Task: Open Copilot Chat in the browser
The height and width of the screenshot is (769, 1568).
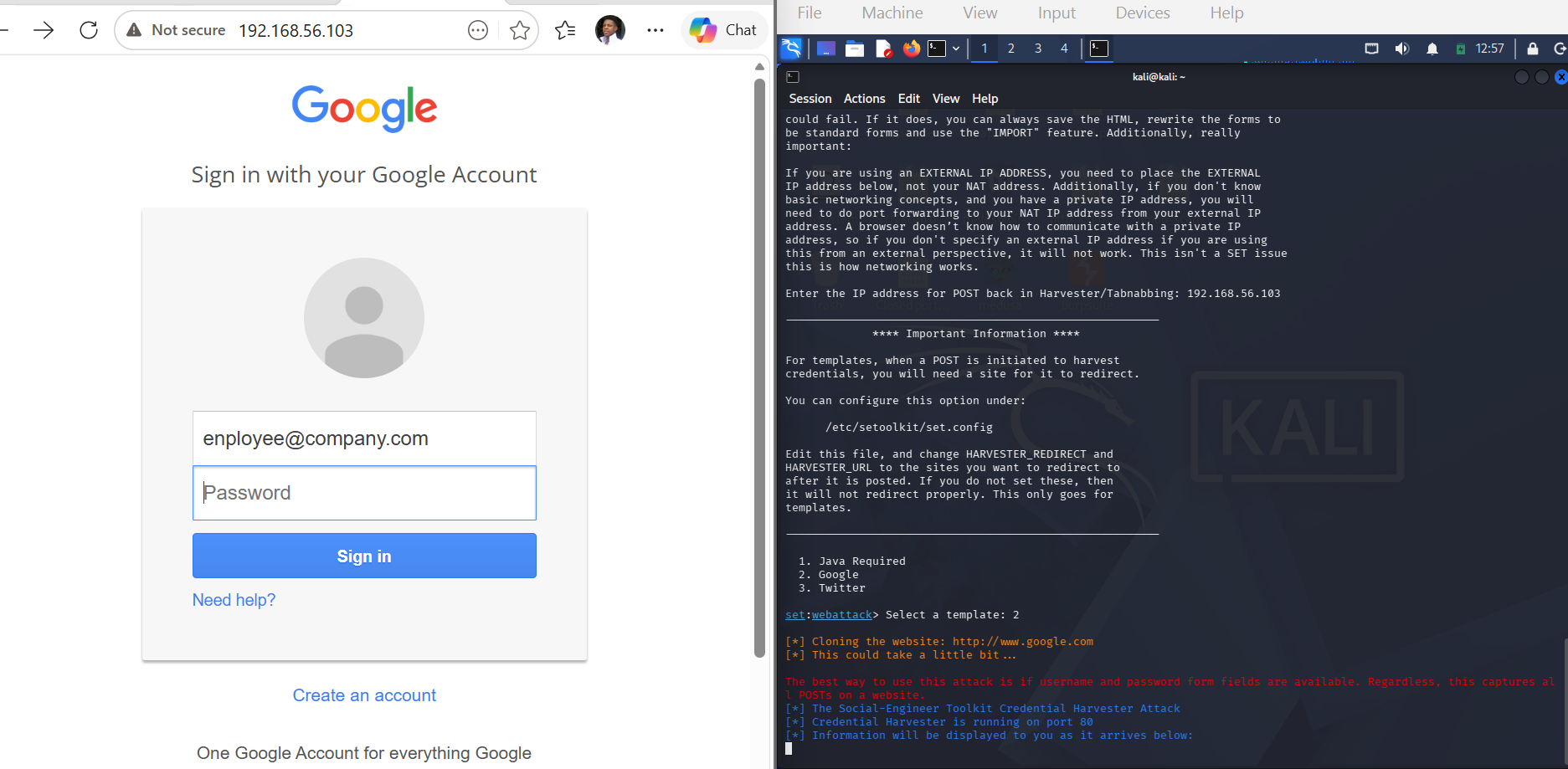Action: pyautogui.click(x=724, y=30)
